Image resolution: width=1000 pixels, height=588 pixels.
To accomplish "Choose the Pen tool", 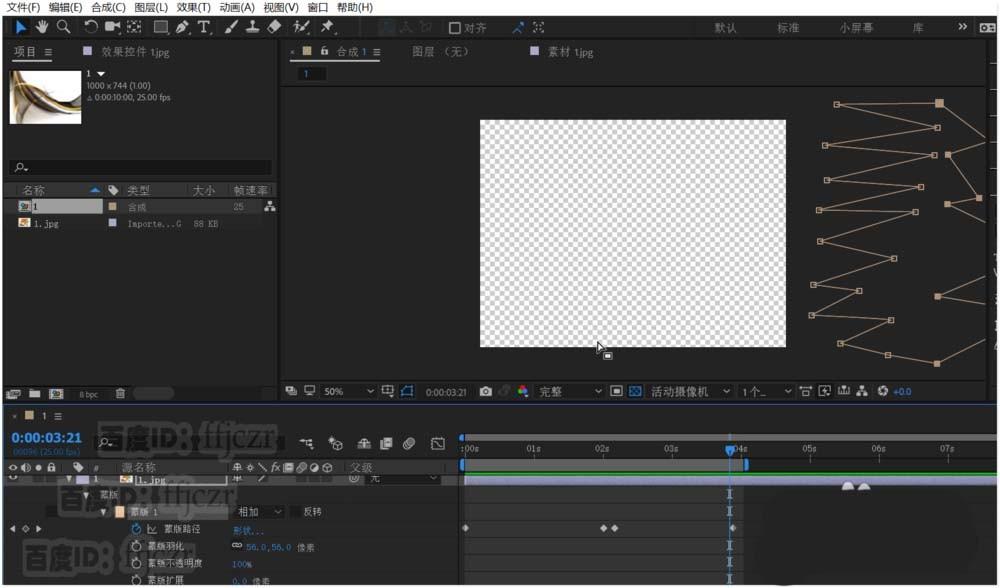I will click(x=182, y=27).
